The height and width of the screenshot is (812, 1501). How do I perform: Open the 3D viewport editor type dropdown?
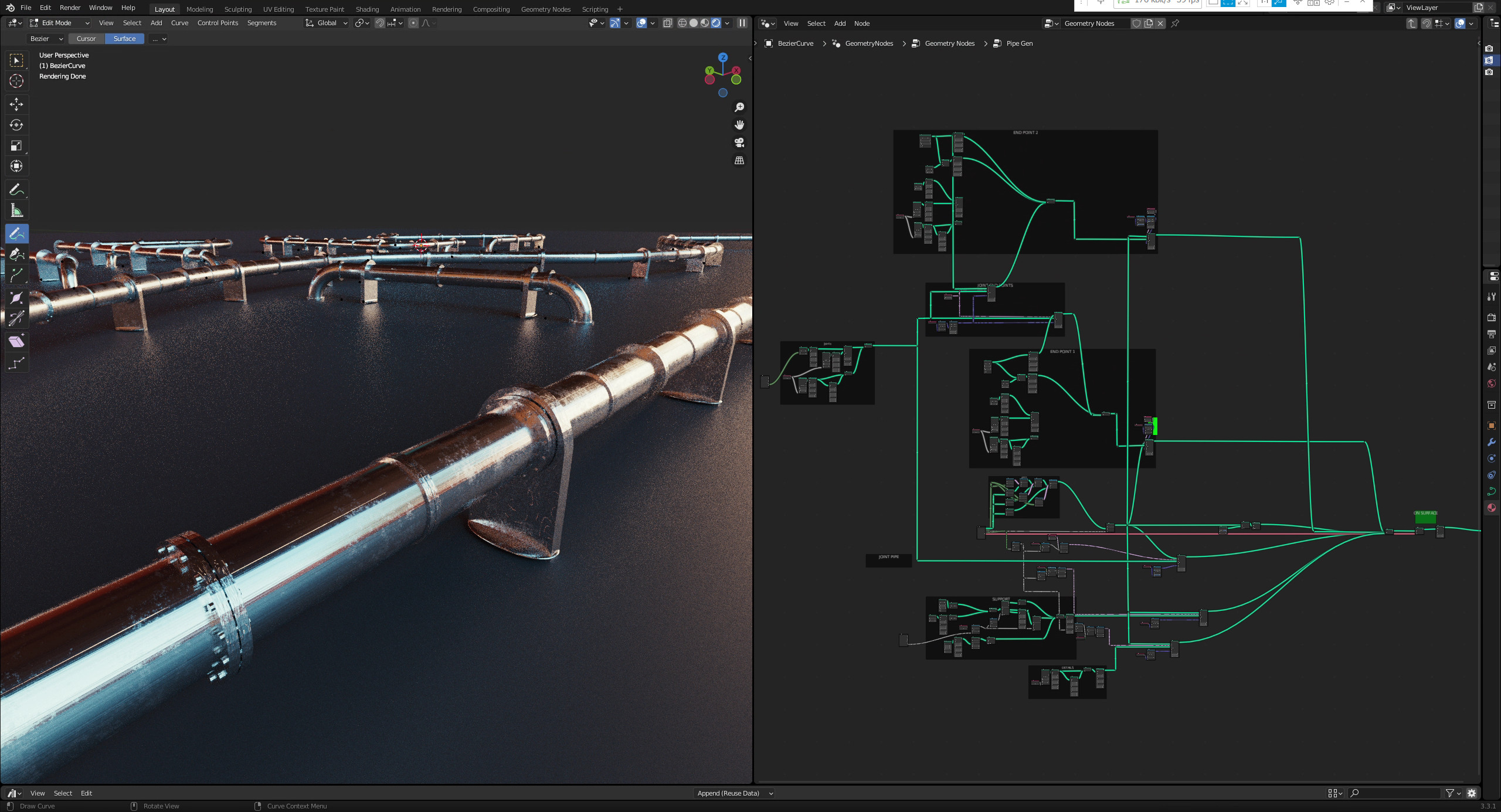[15, 23]
